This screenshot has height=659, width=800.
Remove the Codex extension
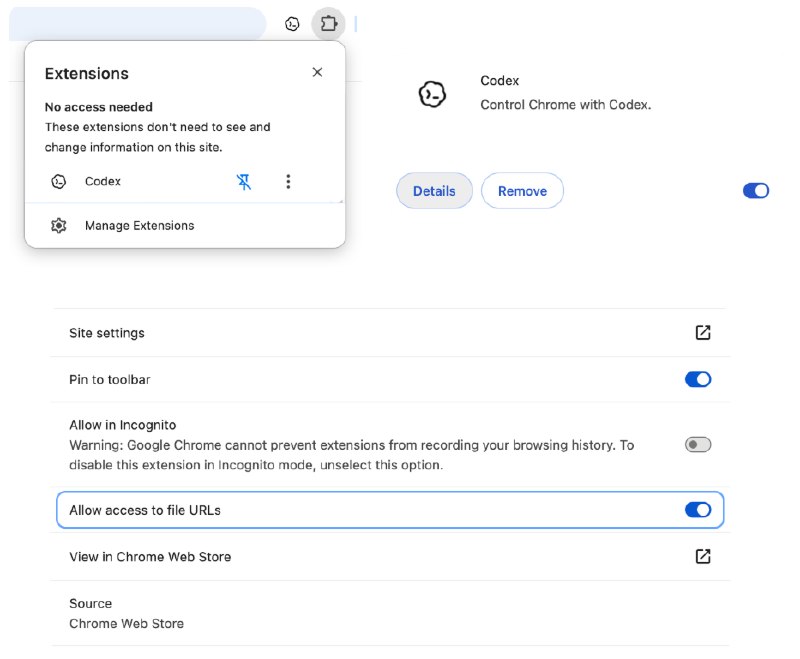(522, 191)
